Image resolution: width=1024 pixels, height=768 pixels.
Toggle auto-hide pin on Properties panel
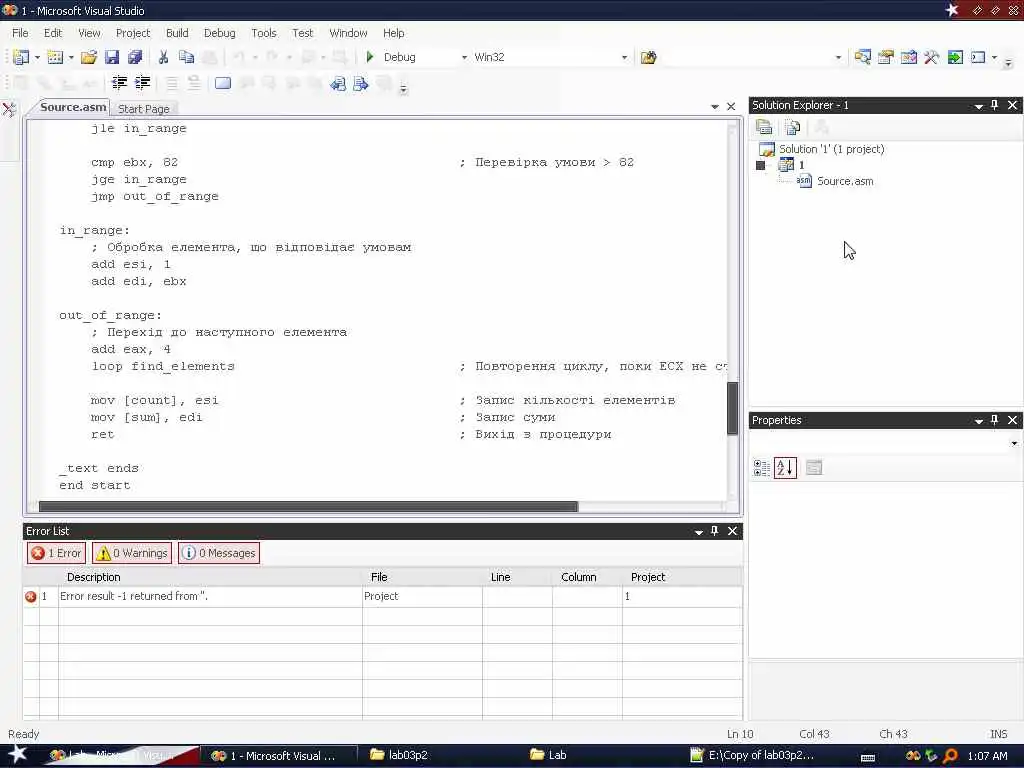tap(995, 420)
